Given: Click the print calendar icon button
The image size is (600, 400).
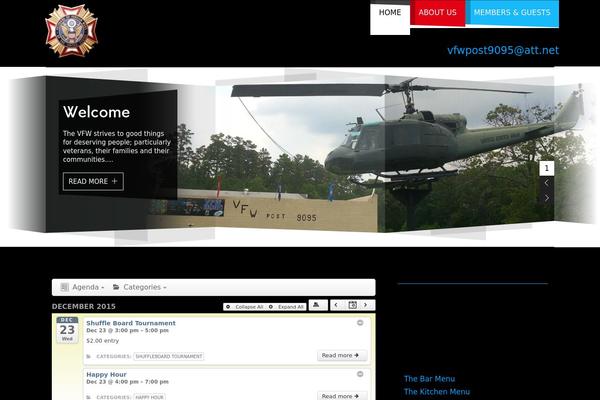Looking at the screenshot, I should coord(318,305).
